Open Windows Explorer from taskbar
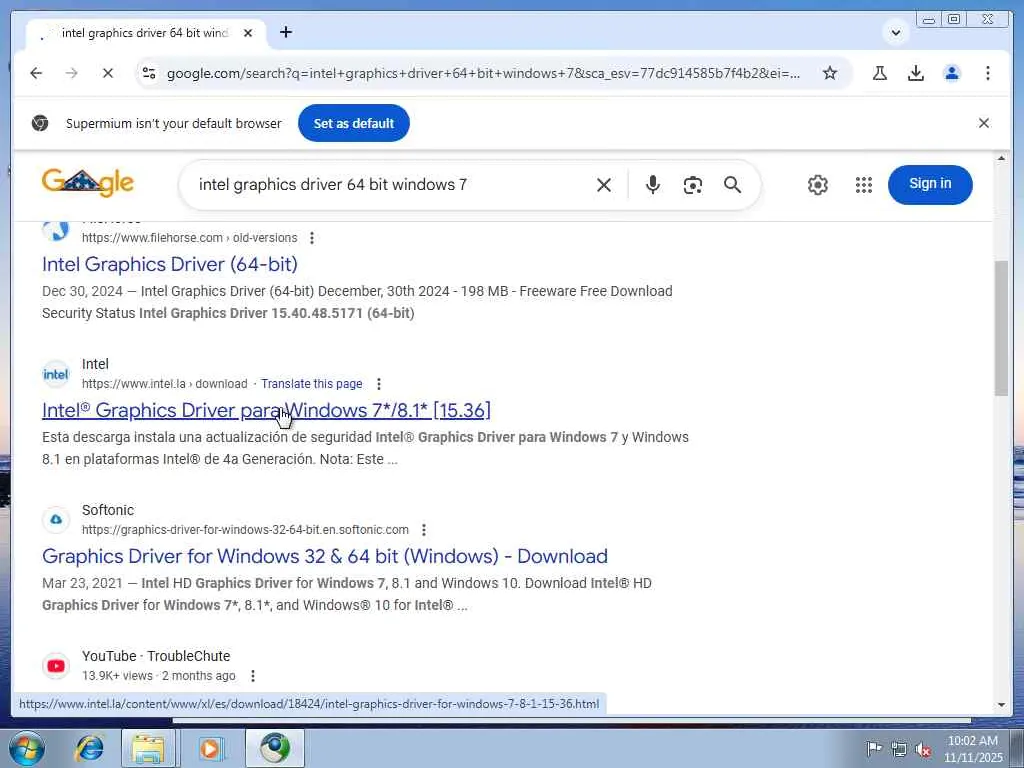 pos(148,748)
